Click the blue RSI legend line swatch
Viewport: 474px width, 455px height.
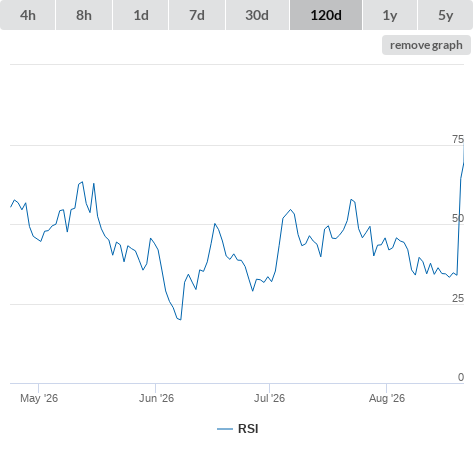tap(225, 429)
